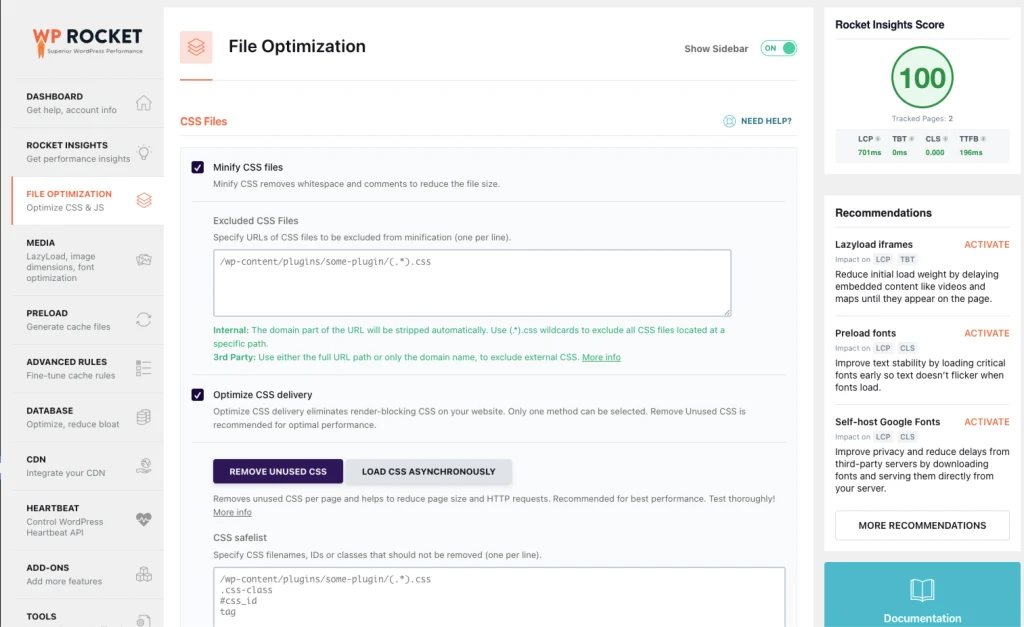Click the LCP 701ms value
This screenshot has height=627, width=1024.
pos(869,152)
